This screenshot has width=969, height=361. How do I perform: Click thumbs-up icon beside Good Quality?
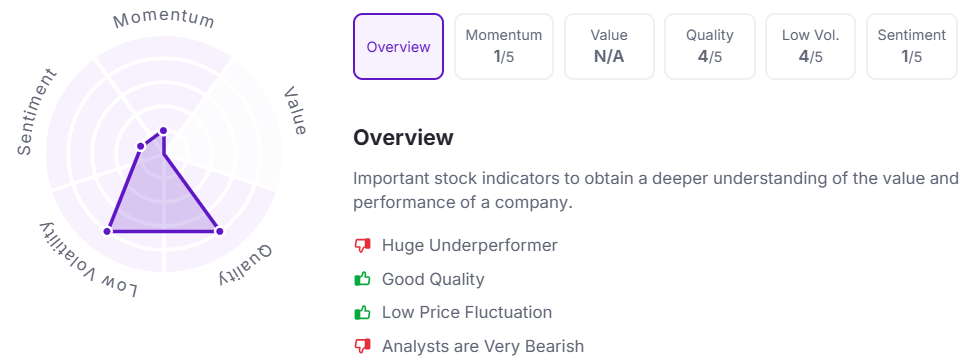(x=362, y=279)
